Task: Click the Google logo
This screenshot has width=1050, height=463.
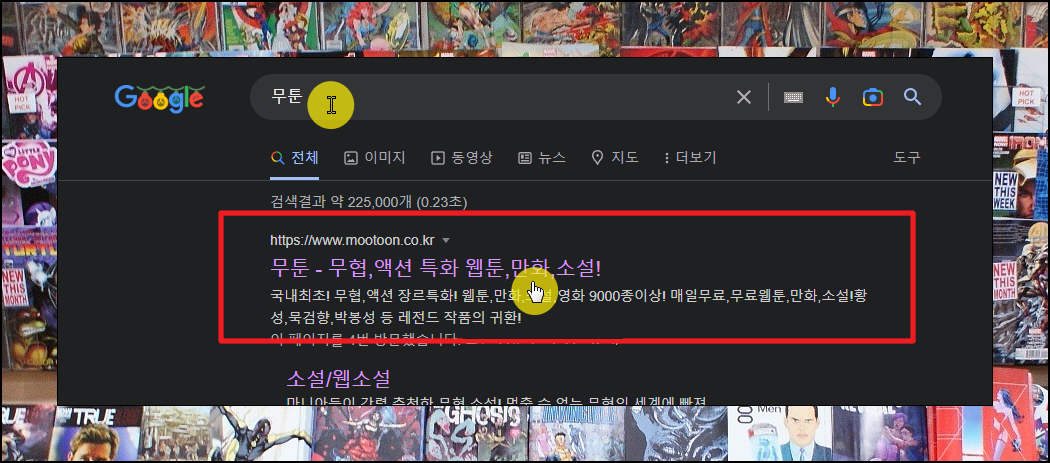Action: [159, 98]
